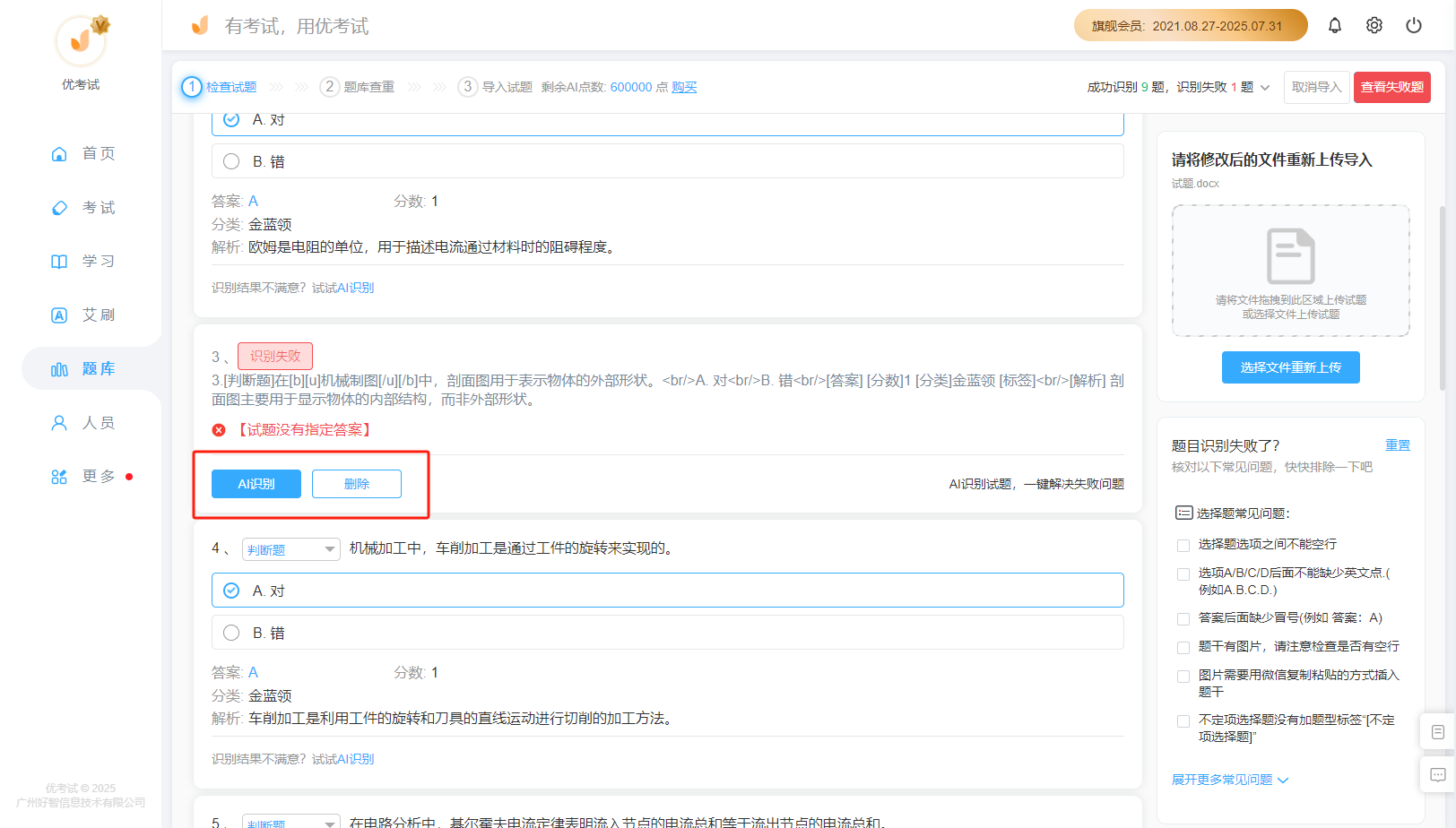Click the 删除 button for question 3
The height and width of the screenshot is (828, 1456).
tap(357, 484)
